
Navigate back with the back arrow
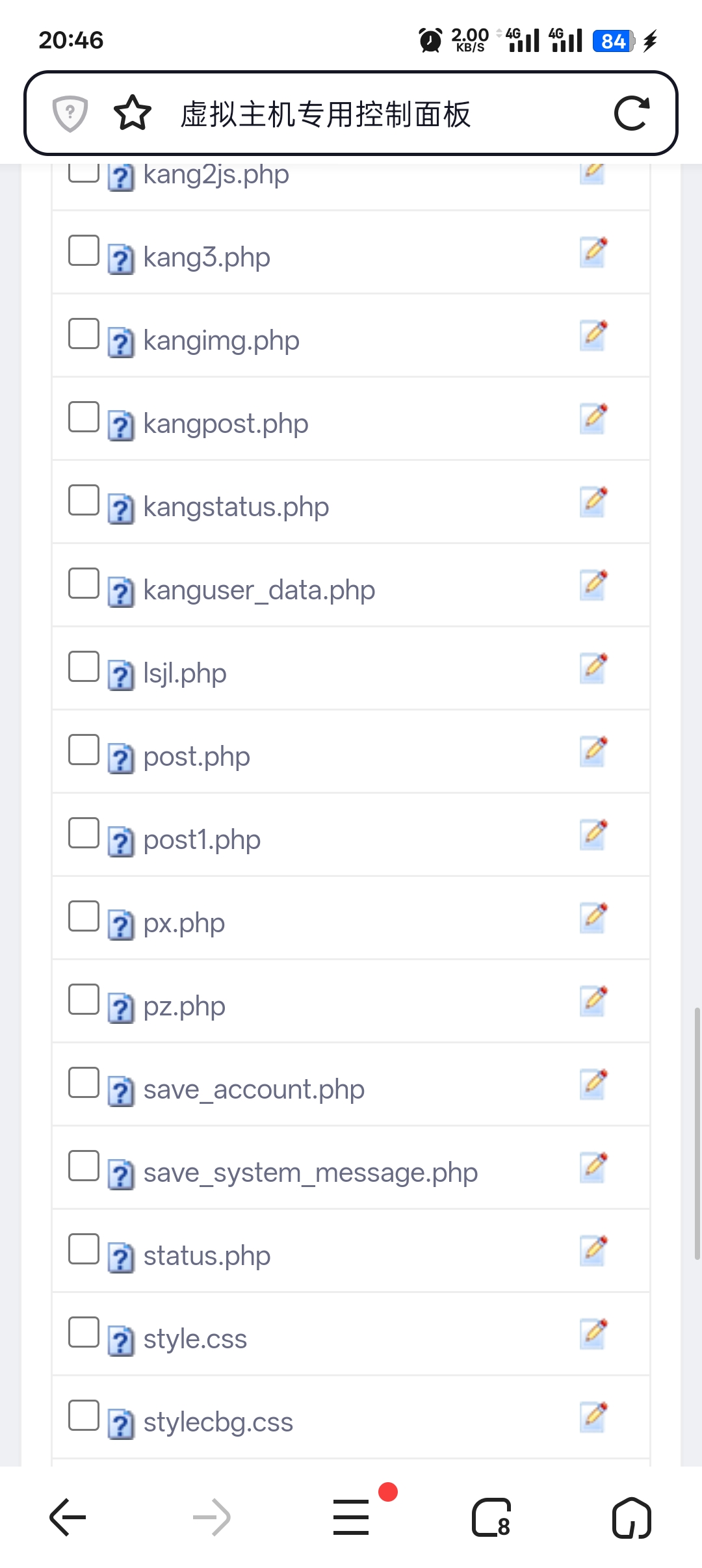[68, 1518]
